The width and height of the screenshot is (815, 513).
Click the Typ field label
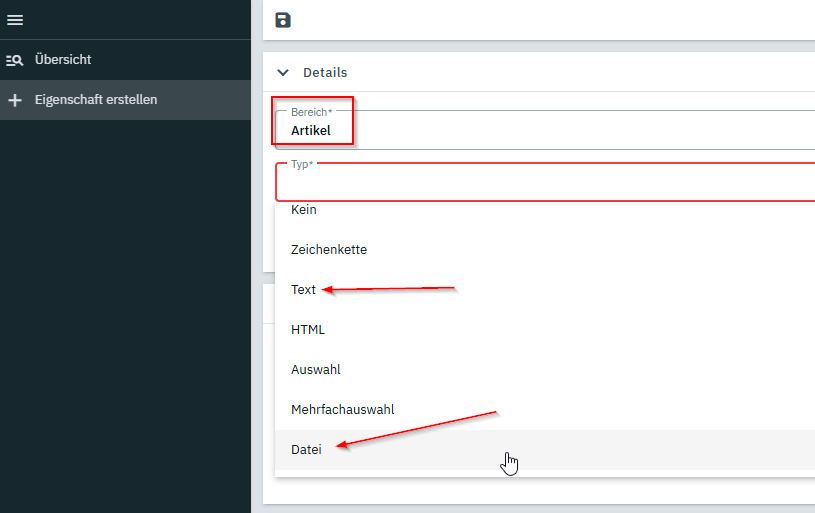click(x=301, y=163)
